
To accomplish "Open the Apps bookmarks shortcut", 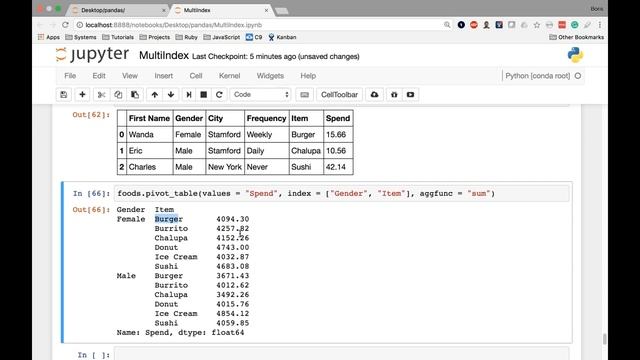I will (x=49, y=37).
